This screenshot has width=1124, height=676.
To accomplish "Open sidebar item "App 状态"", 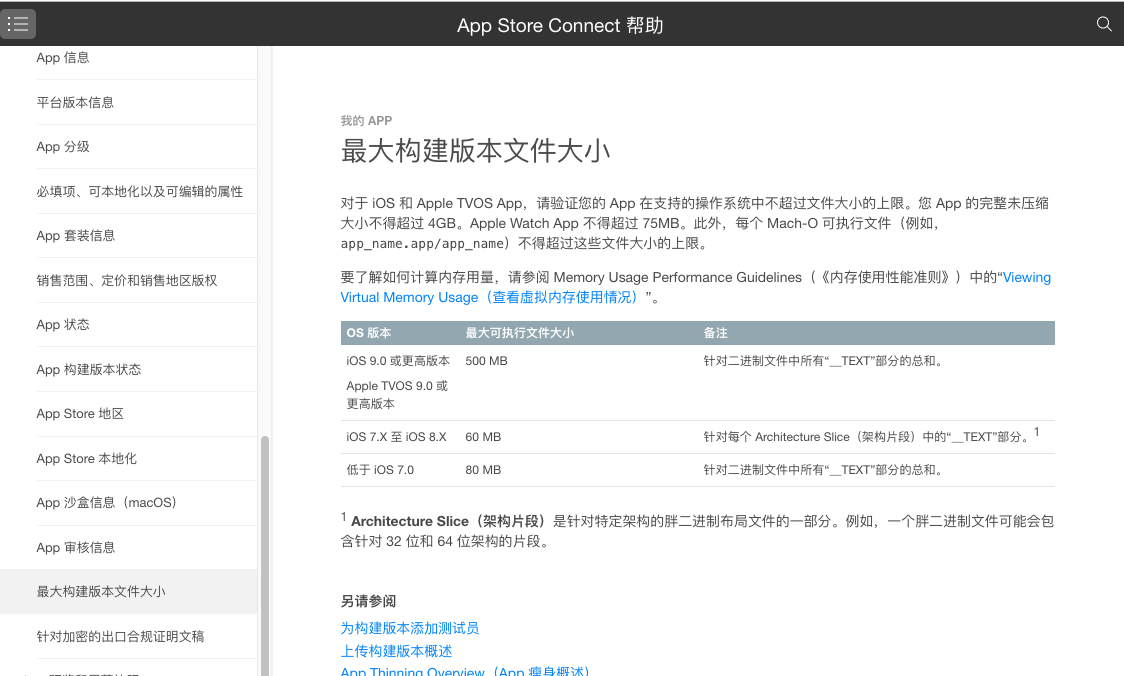I will 63,325.
